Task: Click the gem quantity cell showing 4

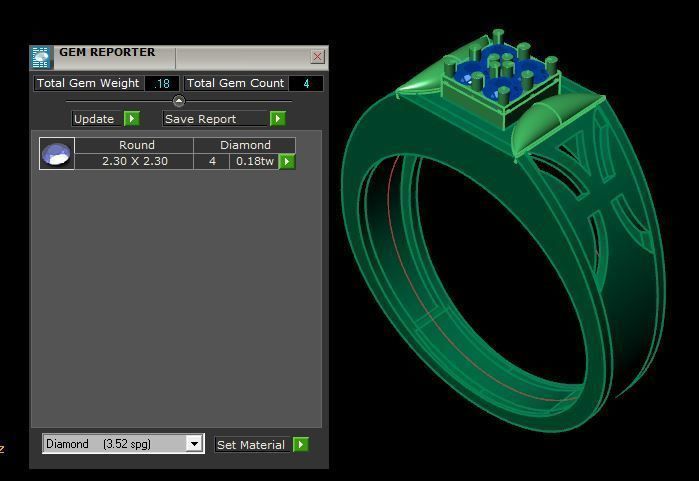Action: coord(212,161)
